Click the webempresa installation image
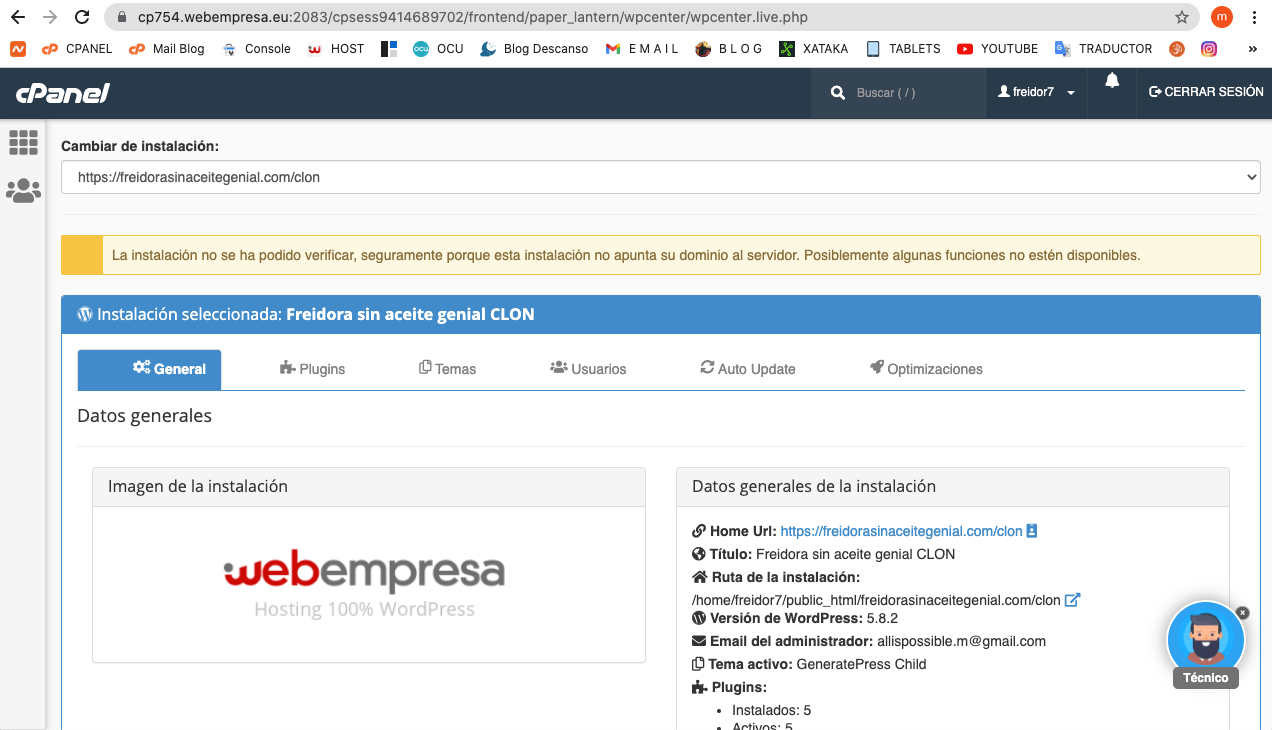Image resolution: width=1272 pixels, height=730 pixels. coord(364,584)
